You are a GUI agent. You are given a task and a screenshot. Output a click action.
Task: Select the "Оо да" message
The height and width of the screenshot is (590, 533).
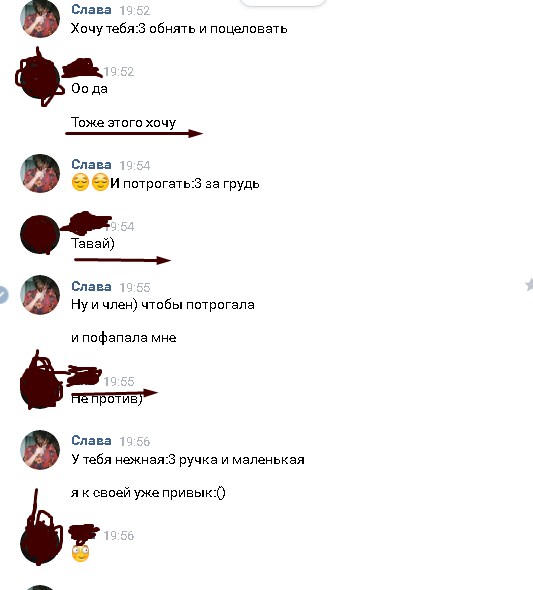89,89
